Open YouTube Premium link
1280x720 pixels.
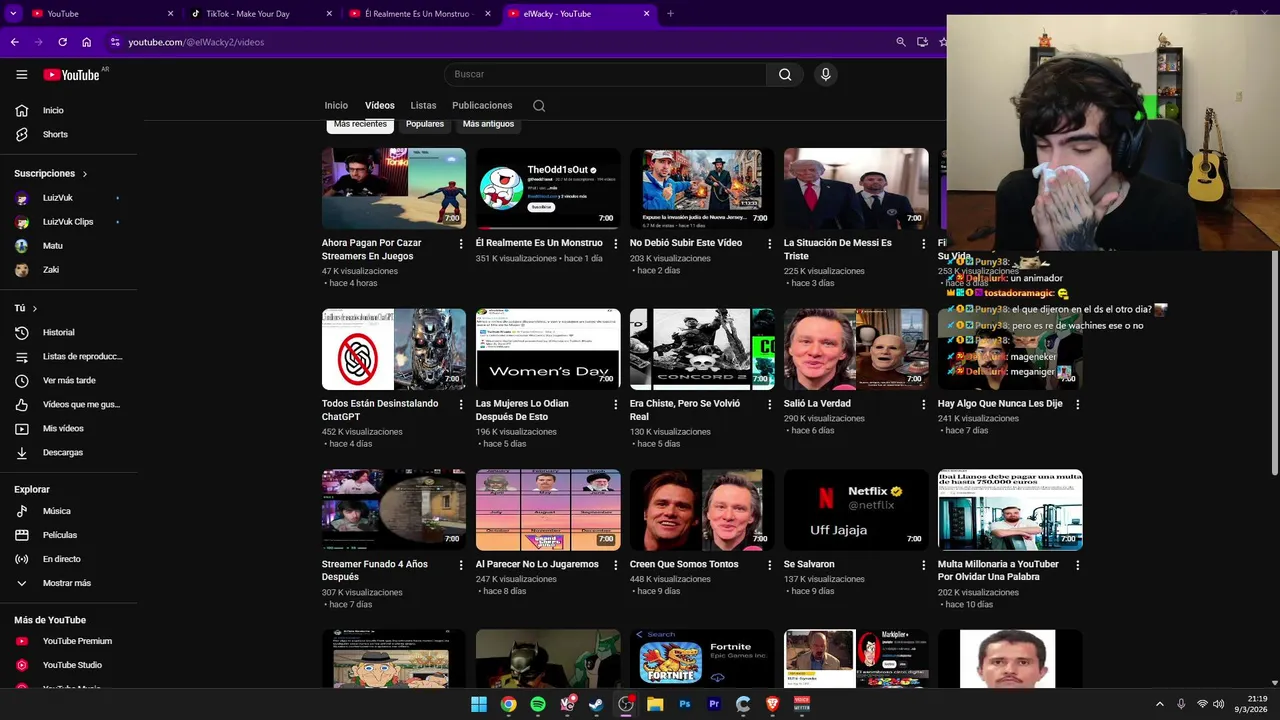69,641
